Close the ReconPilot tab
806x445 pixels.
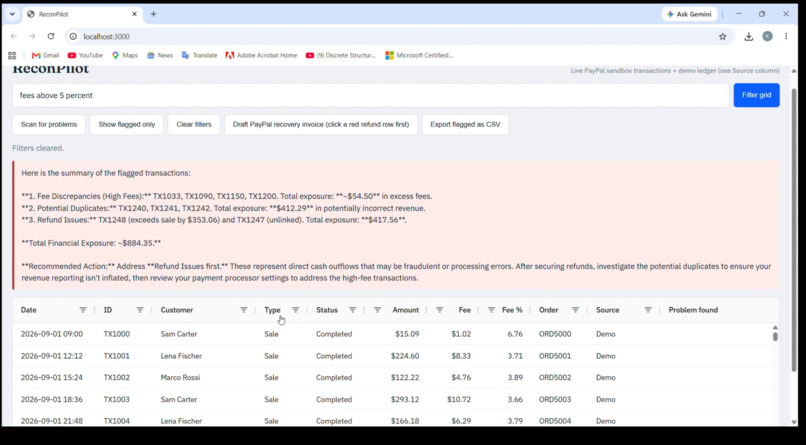134,14
